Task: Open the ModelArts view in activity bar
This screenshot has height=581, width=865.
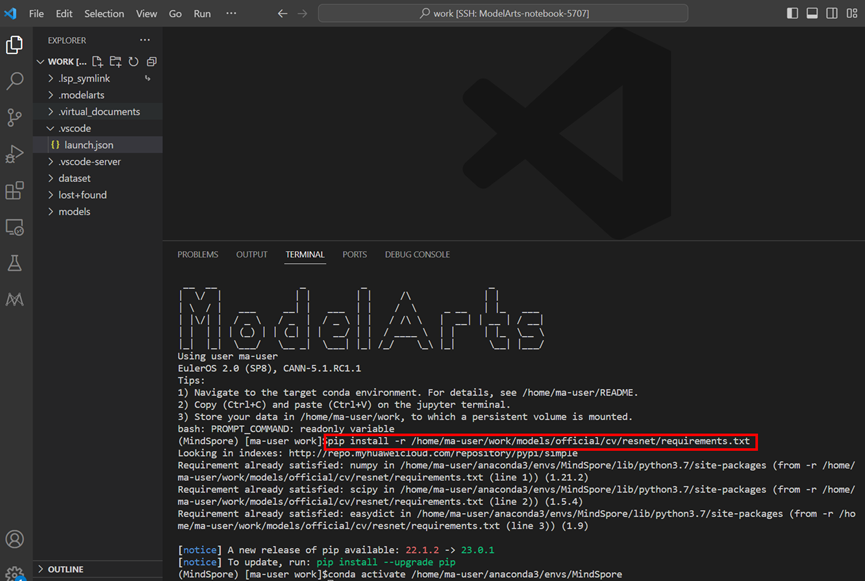Action: (x=14, y=300)
